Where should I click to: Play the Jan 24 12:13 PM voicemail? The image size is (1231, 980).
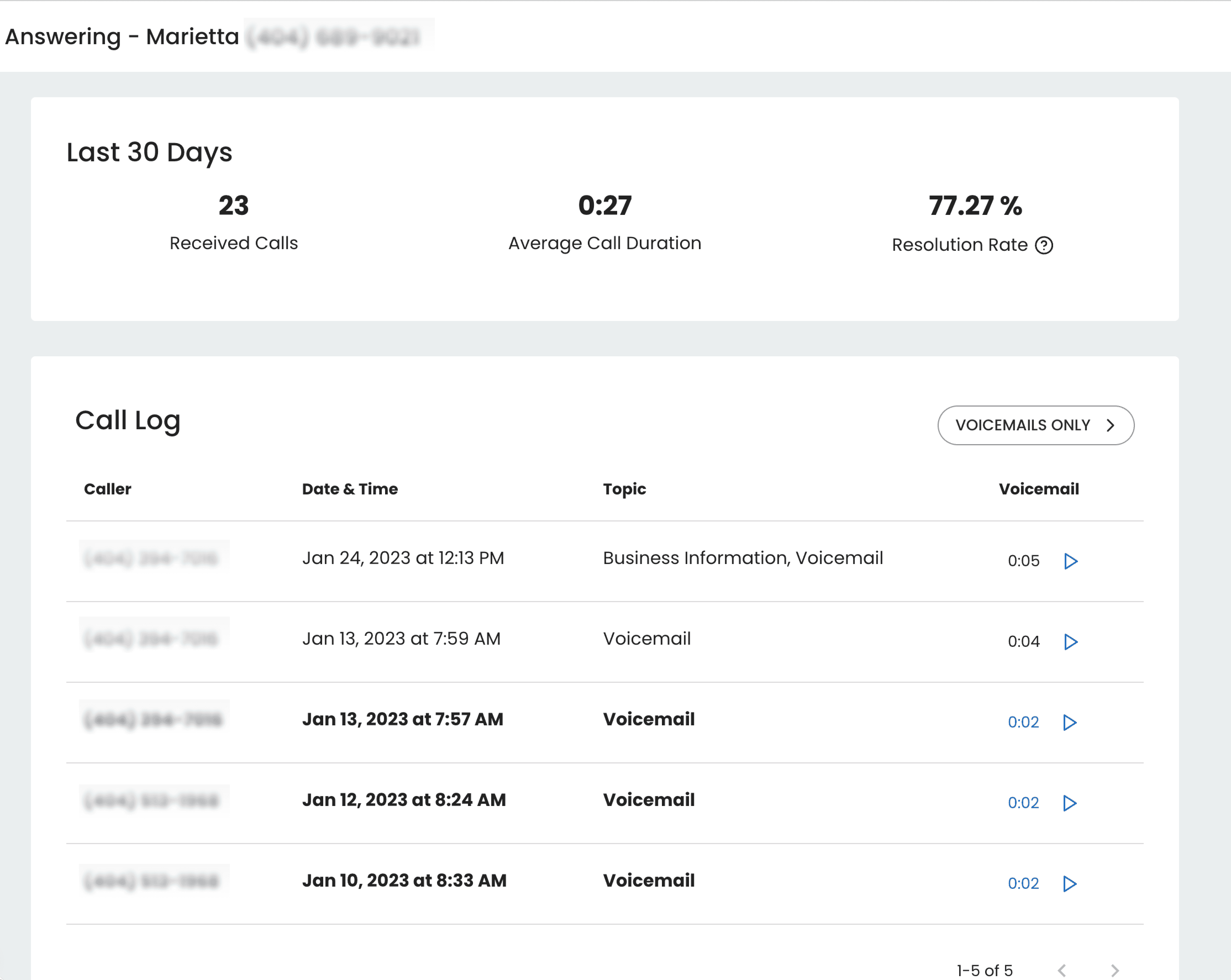click(1070, 561)
